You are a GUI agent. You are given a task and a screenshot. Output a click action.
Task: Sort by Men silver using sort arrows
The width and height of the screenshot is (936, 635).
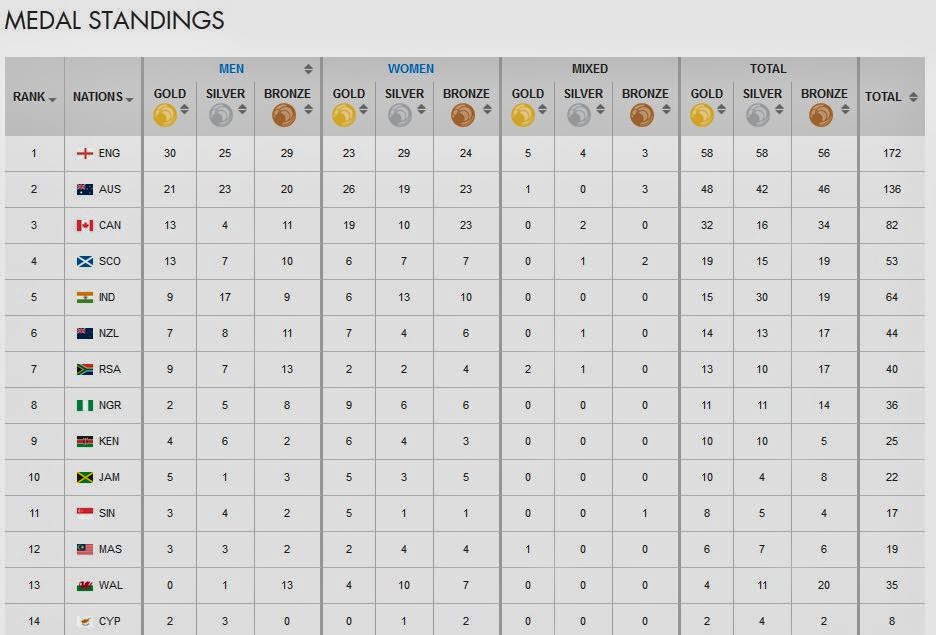point(242,109)
